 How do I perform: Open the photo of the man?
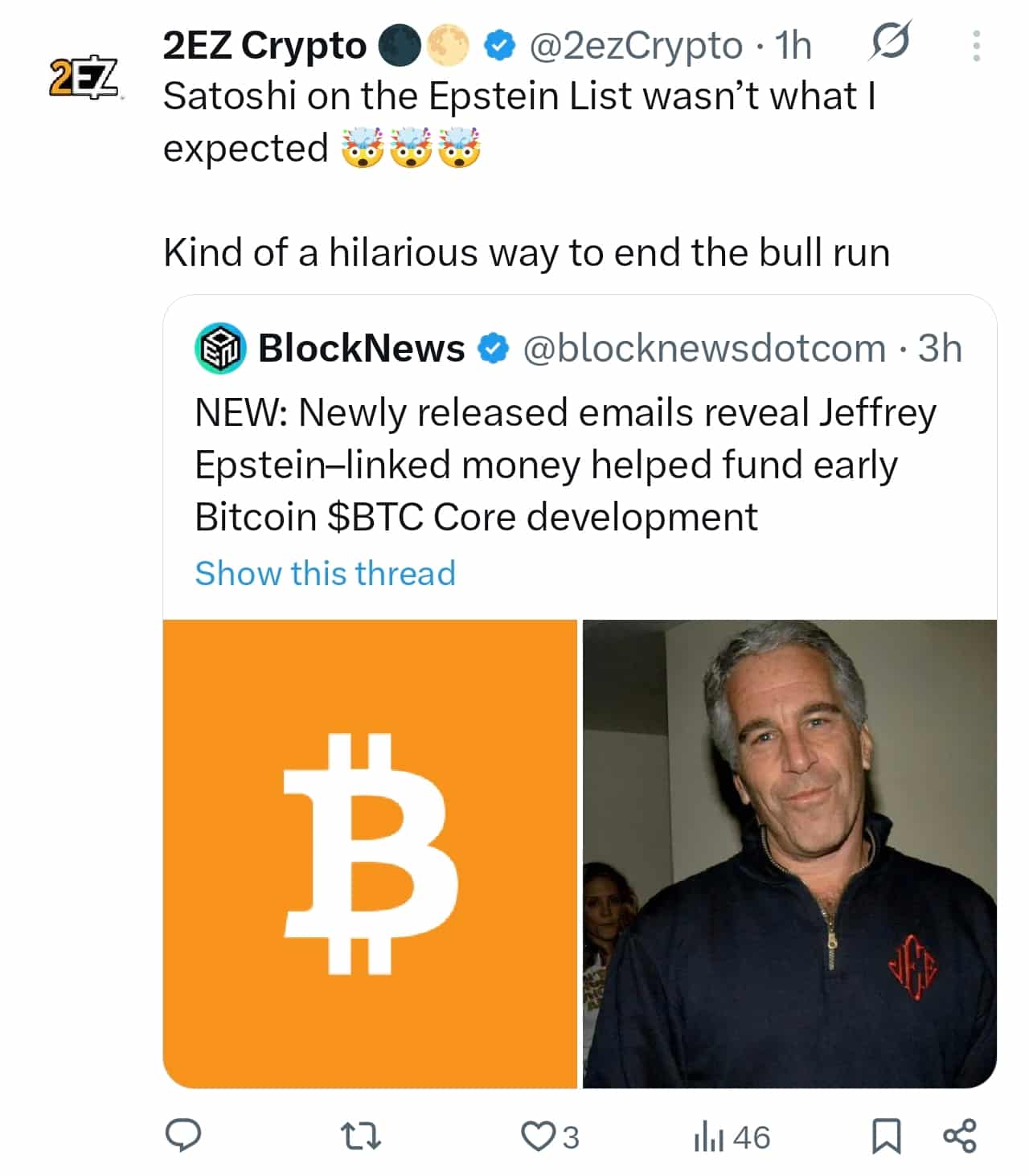(789, 854)
